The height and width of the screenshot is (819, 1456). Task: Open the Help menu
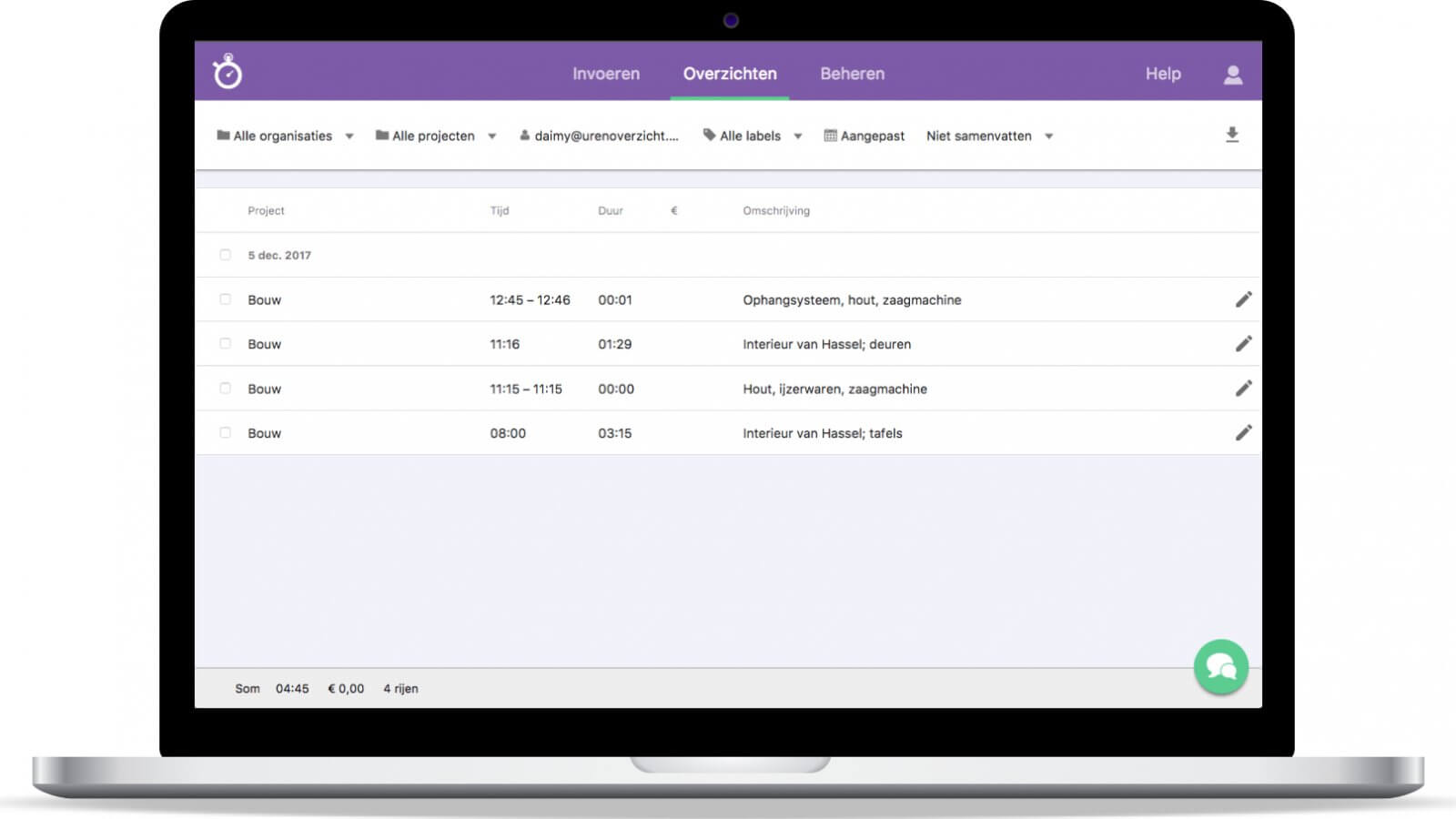pyautogui.click(x=1163, y=74)
